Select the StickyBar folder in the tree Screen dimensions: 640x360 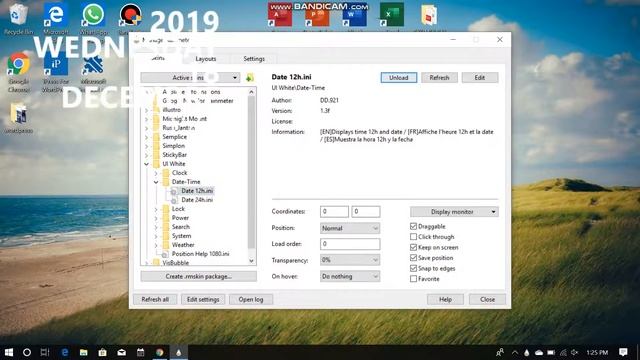pyautogui.click(x=174, y=155)
